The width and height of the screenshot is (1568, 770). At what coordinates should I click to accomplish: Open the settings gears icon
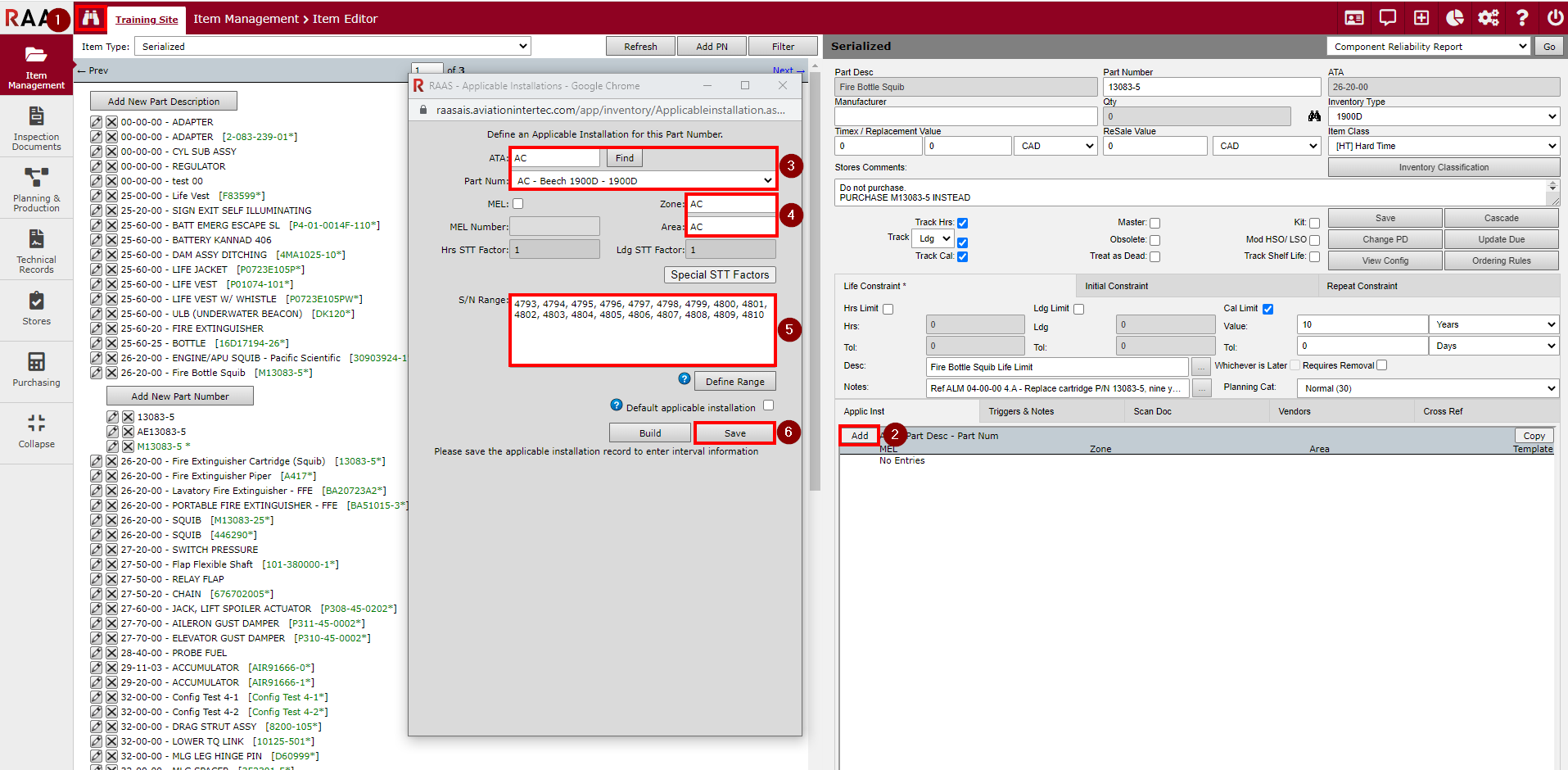1489,18
